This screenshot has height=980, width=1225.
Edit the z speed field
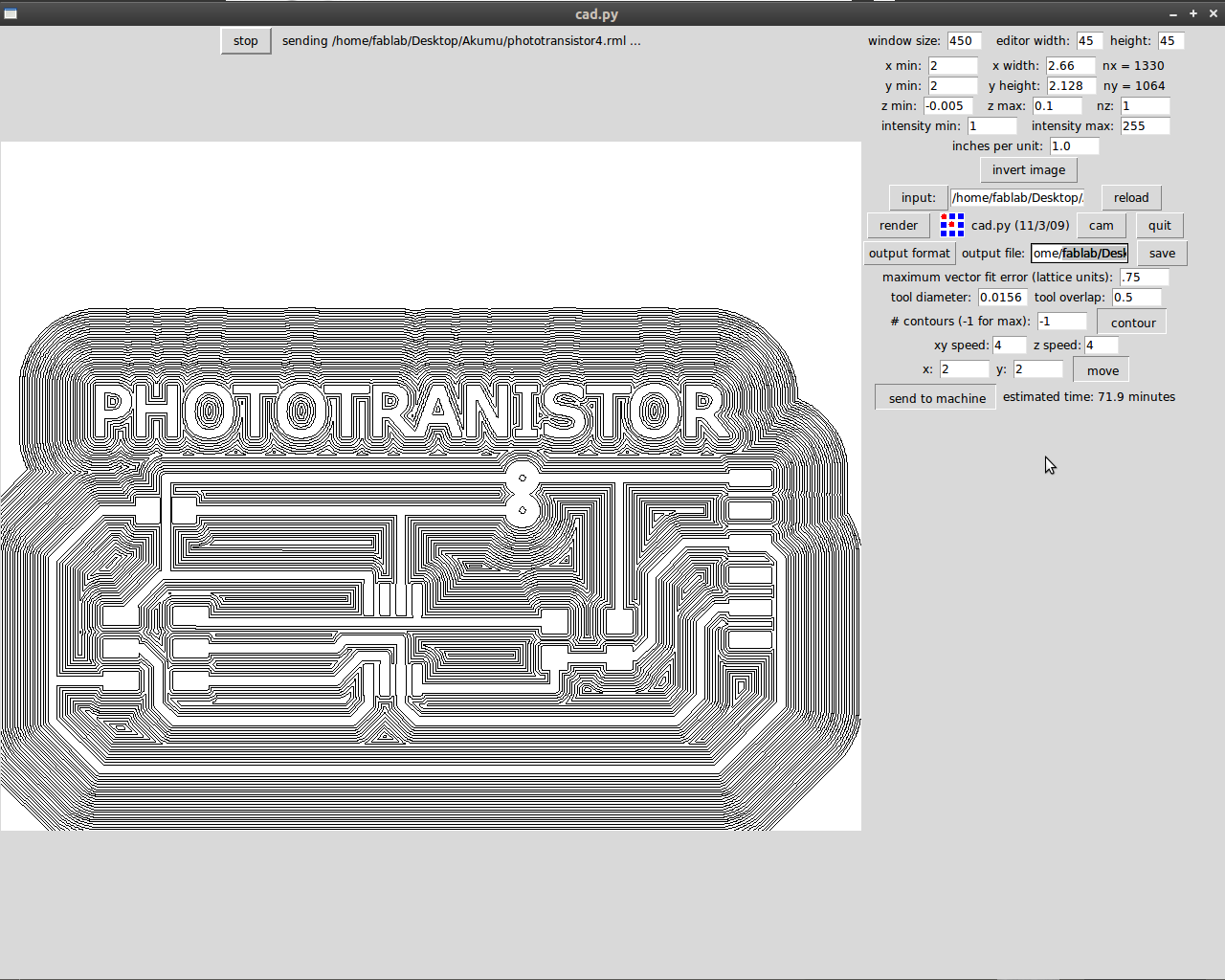[x=1102, y=345]
